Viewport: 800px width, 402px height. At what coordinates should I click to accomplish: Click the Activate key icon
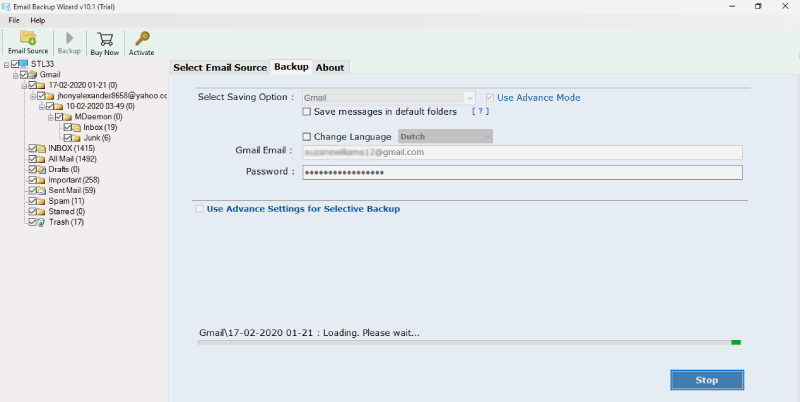(141, 39)
